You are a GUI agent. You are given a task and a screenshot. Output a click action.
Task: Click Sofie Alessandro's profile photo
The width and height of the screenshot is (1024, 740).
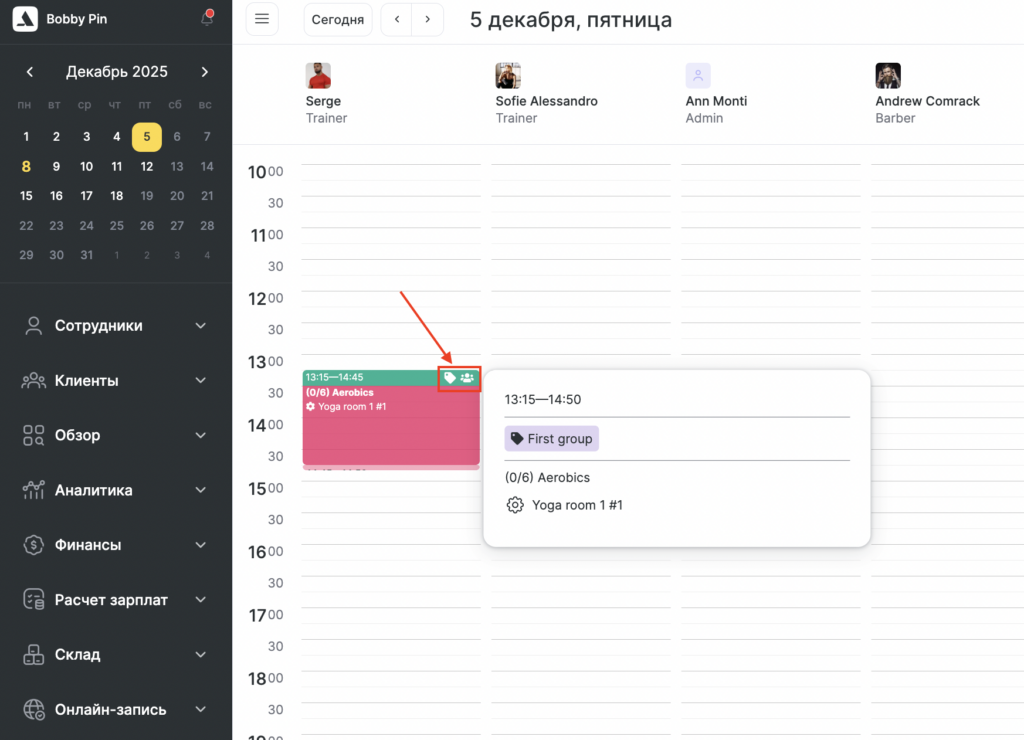(508, 76)
